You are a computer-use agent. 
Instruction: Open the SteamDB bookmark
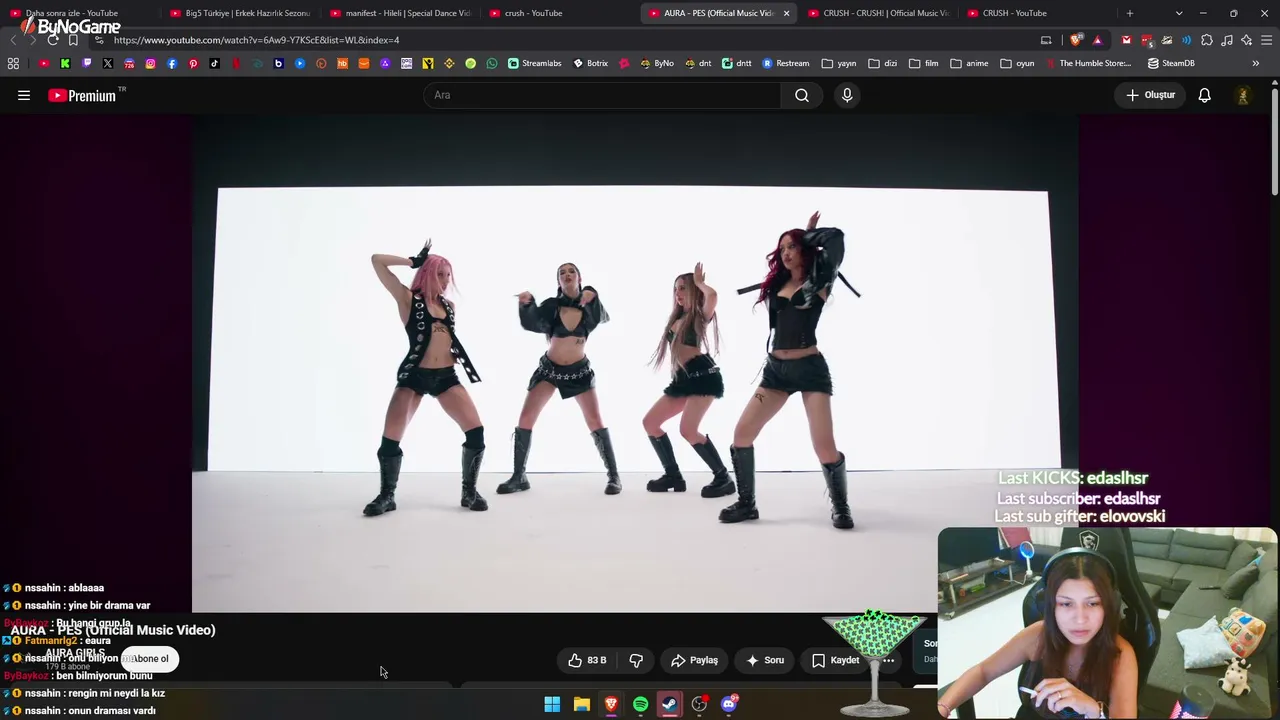tap(1171, 63)
